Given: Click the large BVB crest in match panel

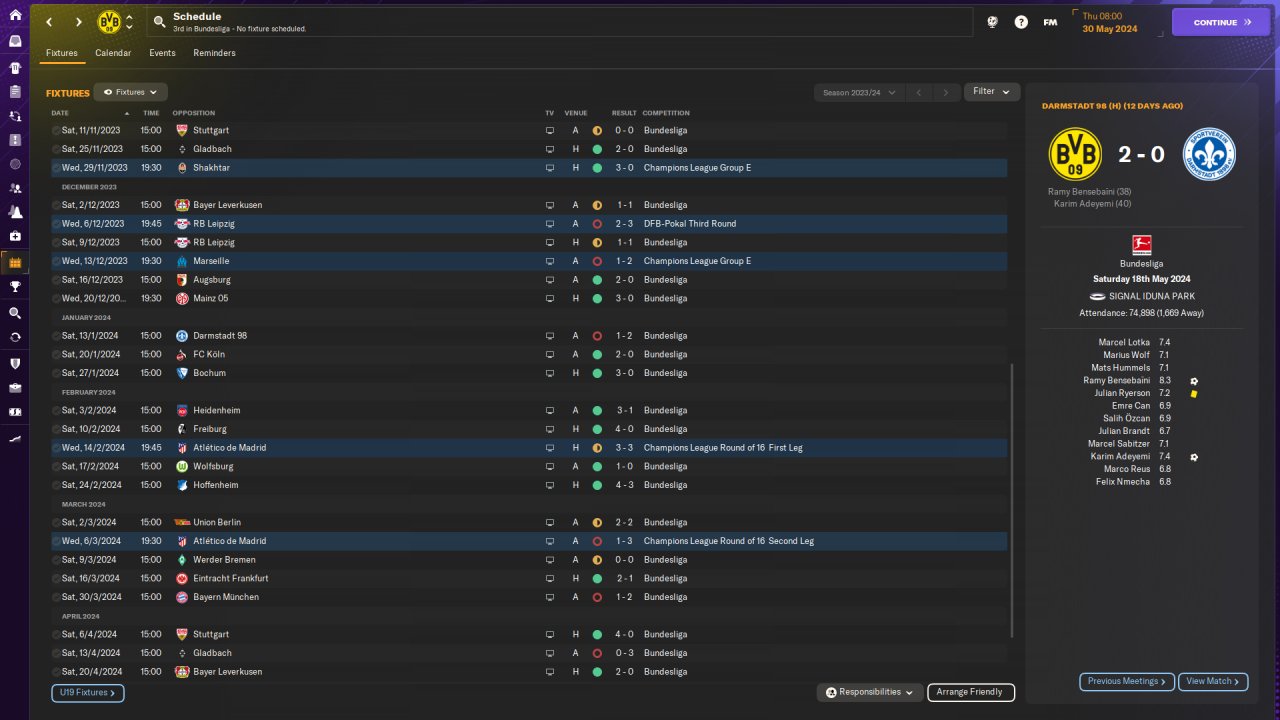Looking at the screenshot, I should (1075, 154).
